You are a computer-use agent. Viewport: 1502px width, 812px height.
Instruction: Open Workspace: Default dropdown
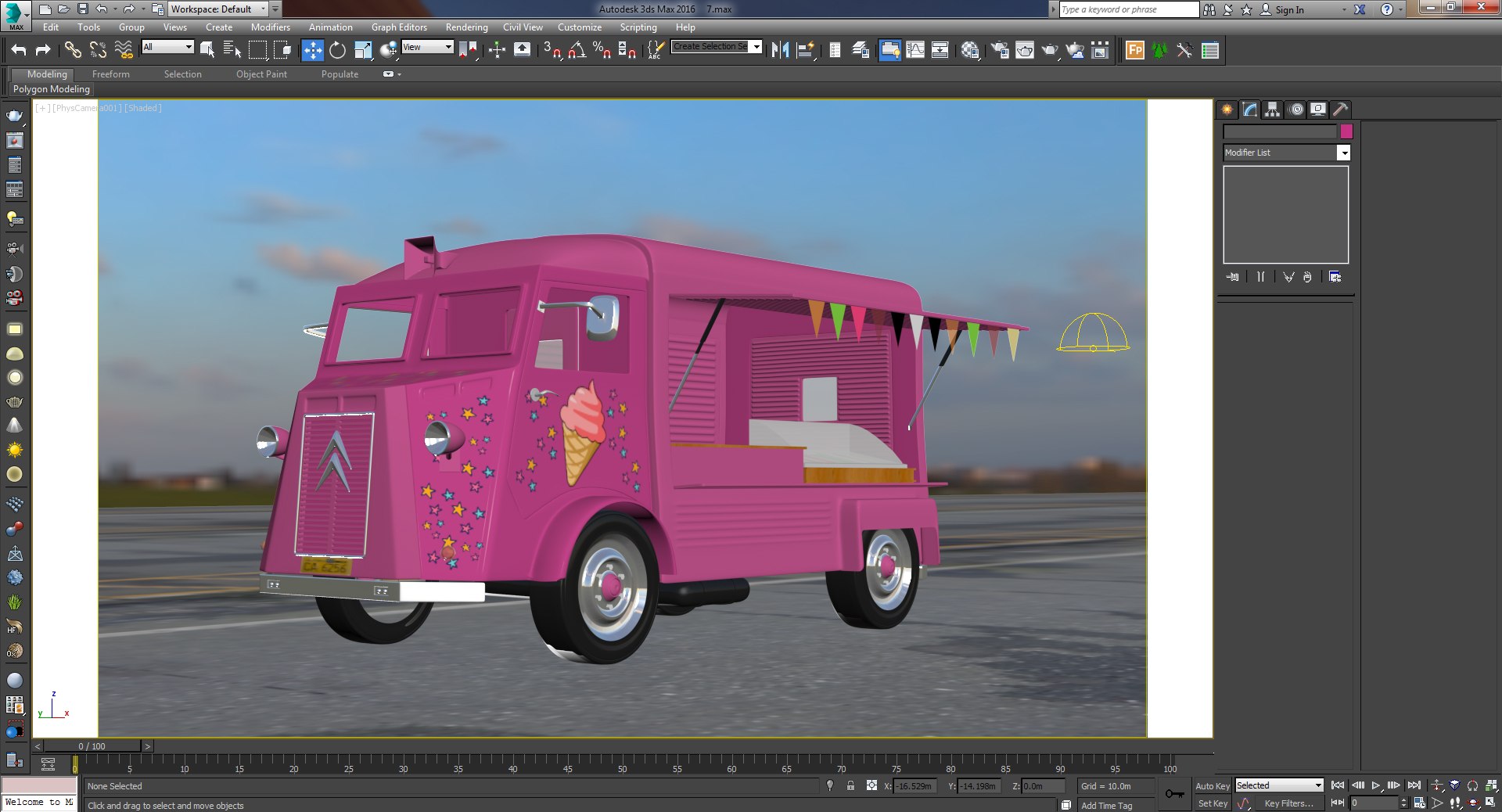219,9
